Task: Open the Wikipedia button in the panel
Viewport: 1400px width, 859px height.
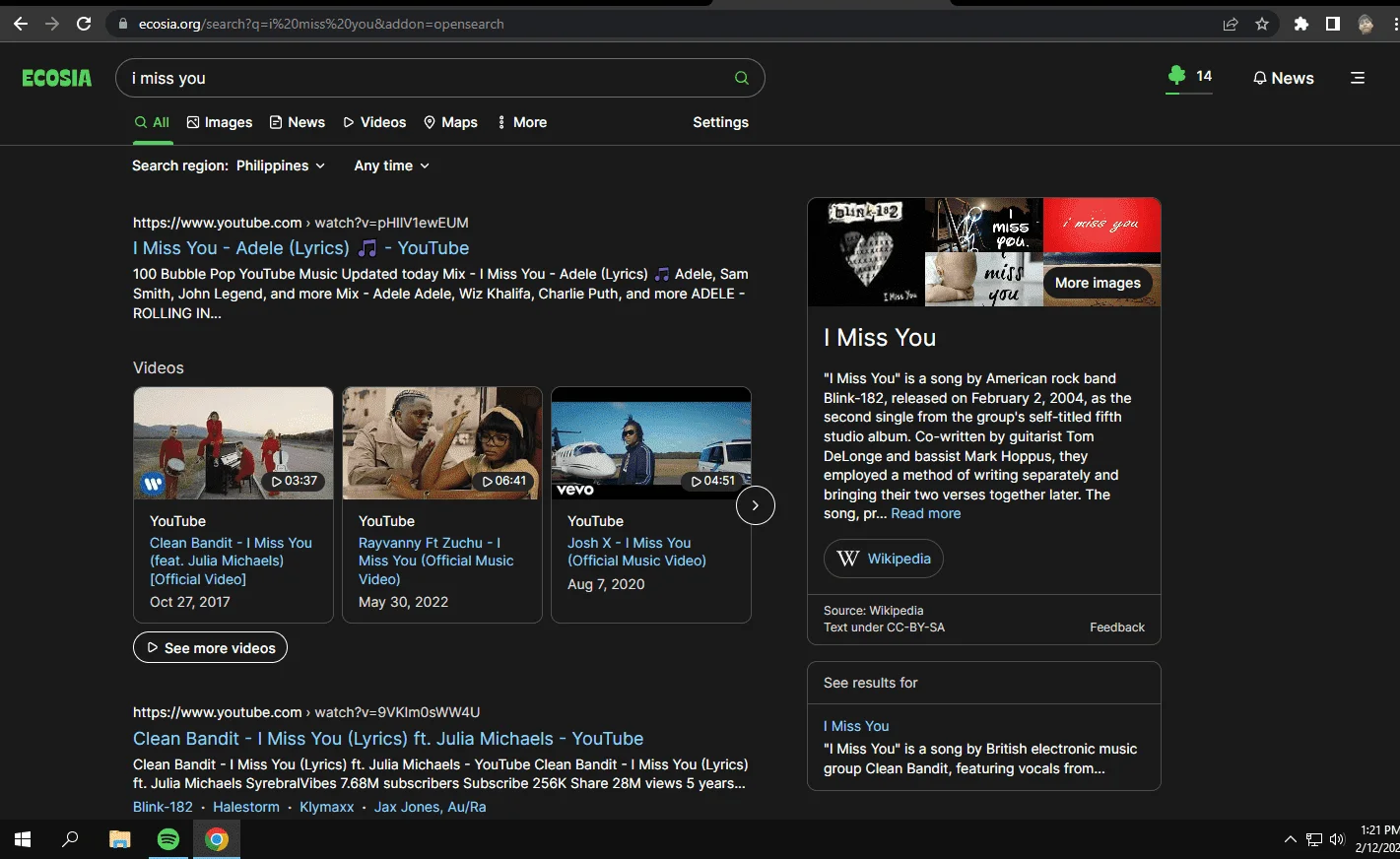Action: [x=884, y=559]
